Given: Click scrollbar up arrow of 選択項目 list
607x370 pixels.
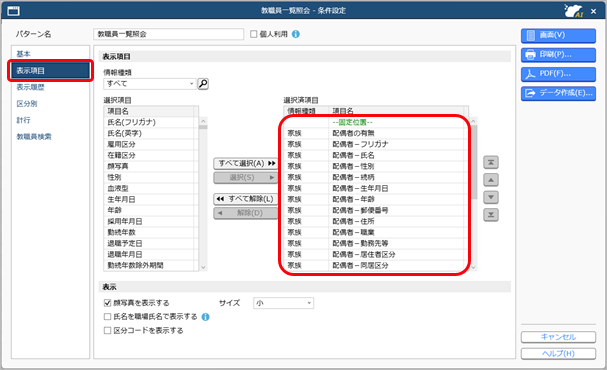Looking at the screenshot, I should pos(203,121).
